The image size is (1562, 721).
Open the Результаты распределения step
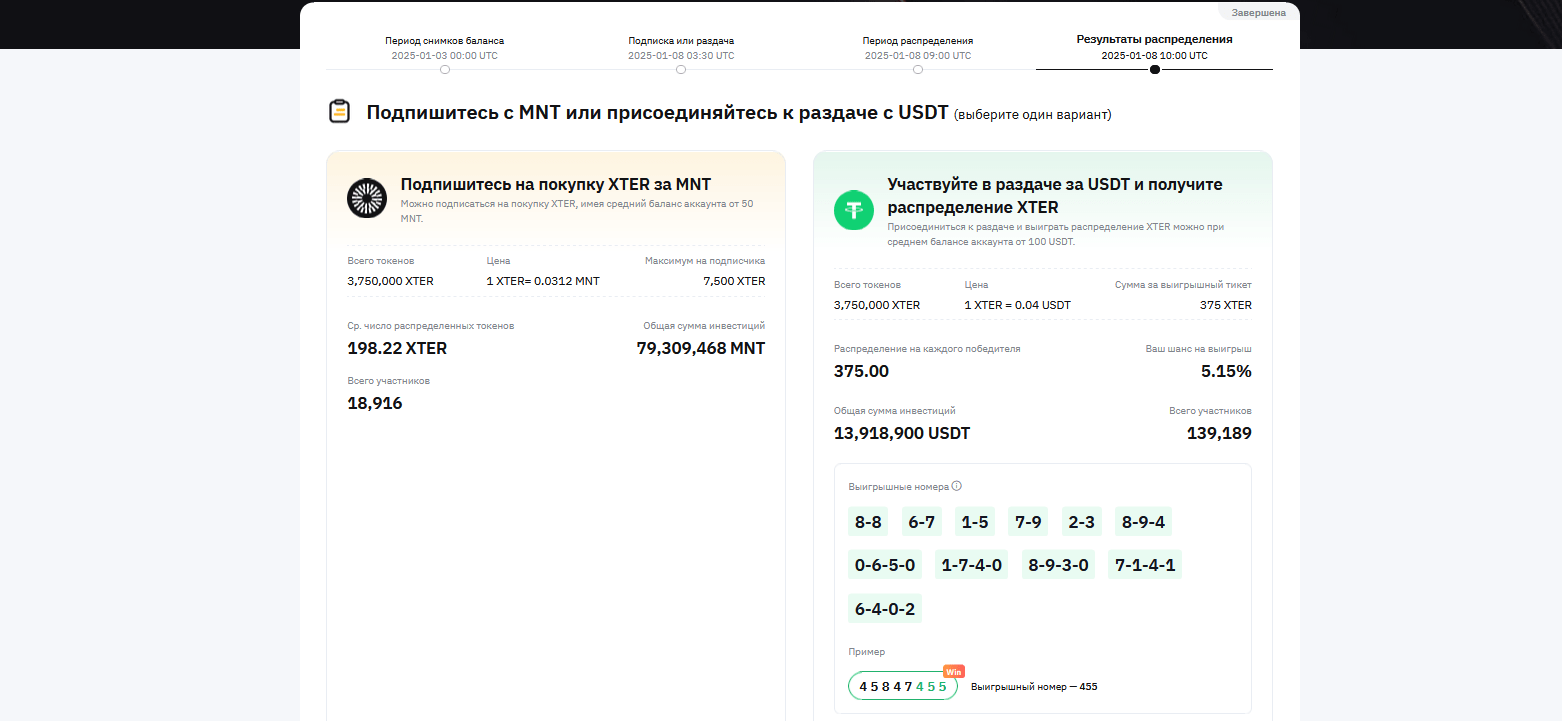(x=1154, y=47)
